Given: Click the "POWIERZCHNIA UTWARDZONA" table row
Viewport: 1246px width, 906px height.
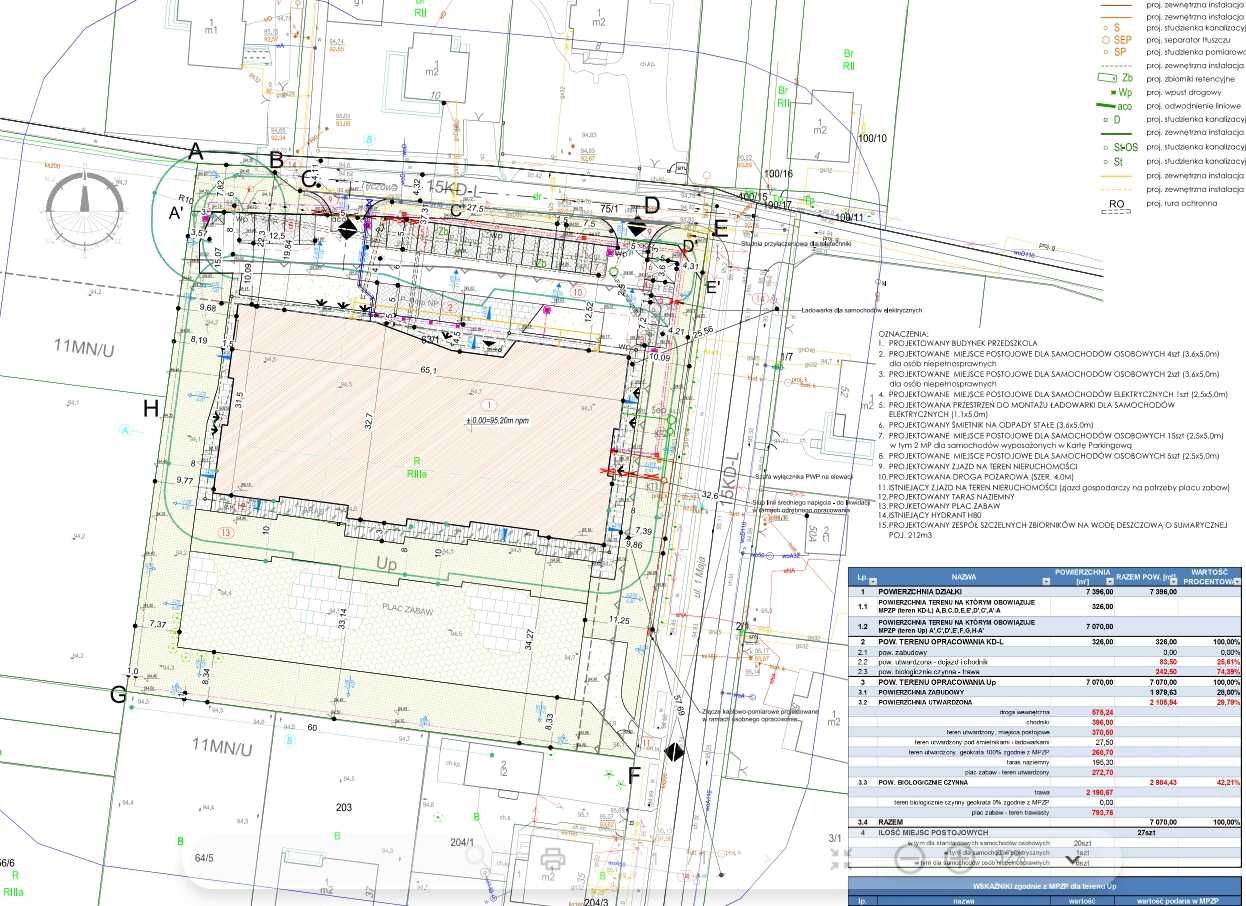Looking at the screenshot, I should point(1046,702).
